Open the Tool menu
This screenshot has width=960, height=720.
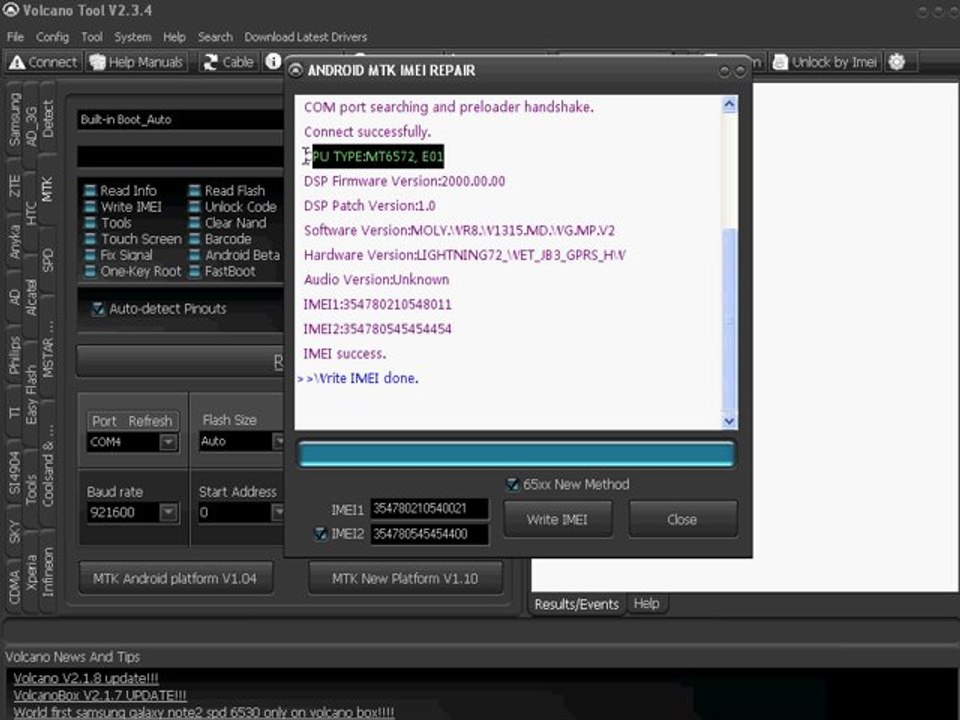[92, 37]
